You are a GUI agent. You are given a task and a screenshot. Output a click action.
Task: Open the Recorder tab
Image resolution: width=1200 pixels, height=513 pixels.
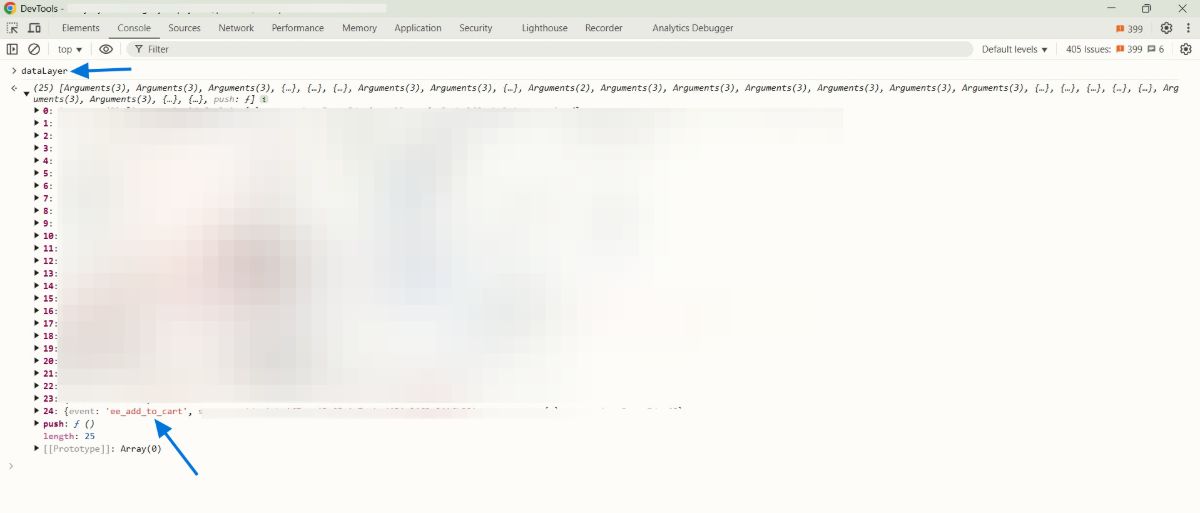click(x=603, y=28)
